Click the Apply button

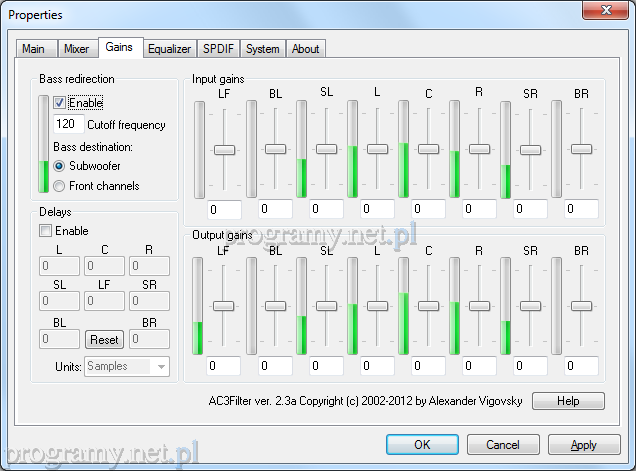pos(584,445)
